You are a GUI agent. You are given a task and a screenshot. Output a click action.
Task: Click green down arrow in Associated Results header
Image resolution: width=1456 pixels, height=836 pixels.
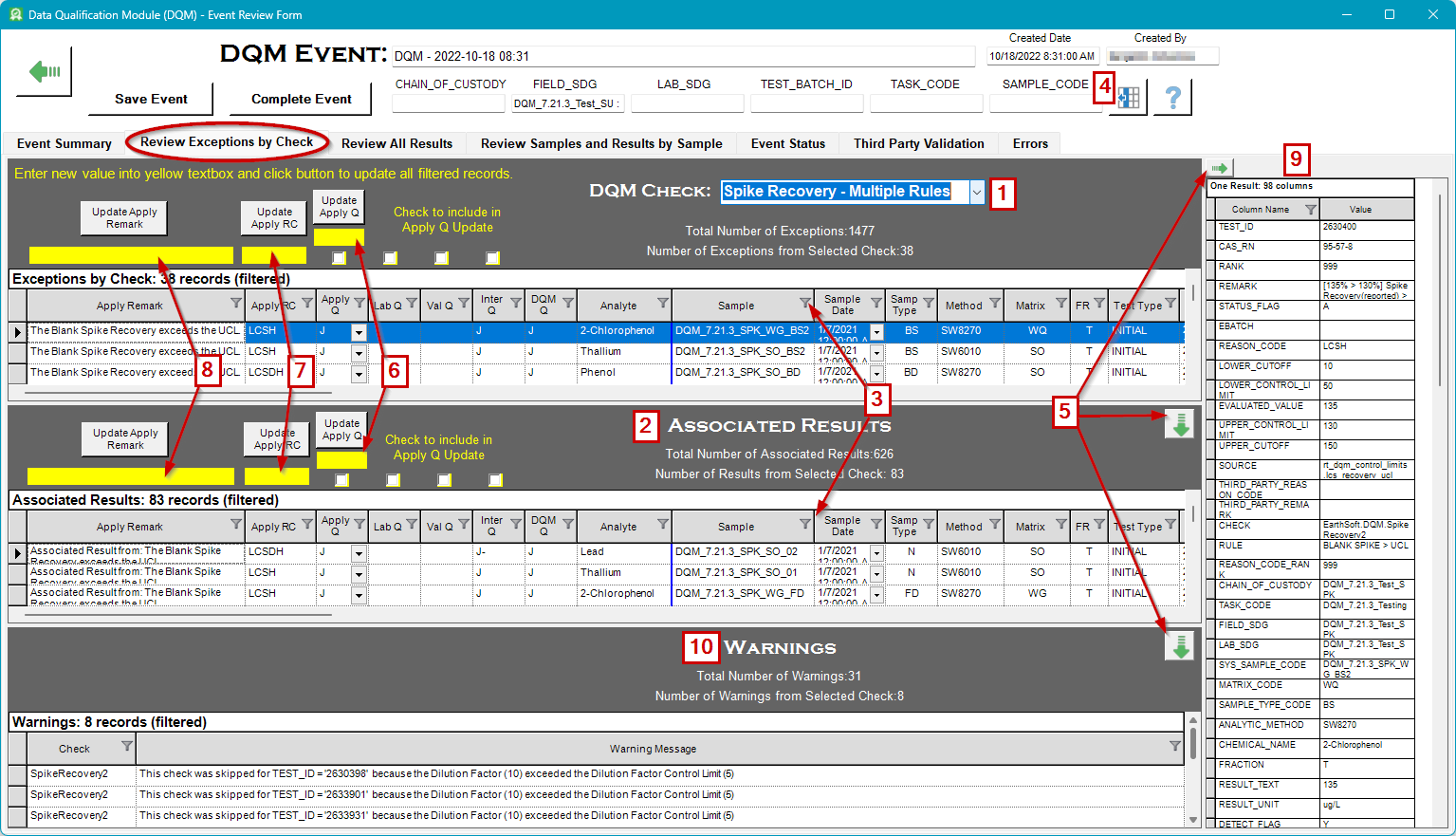(1180, 424)
